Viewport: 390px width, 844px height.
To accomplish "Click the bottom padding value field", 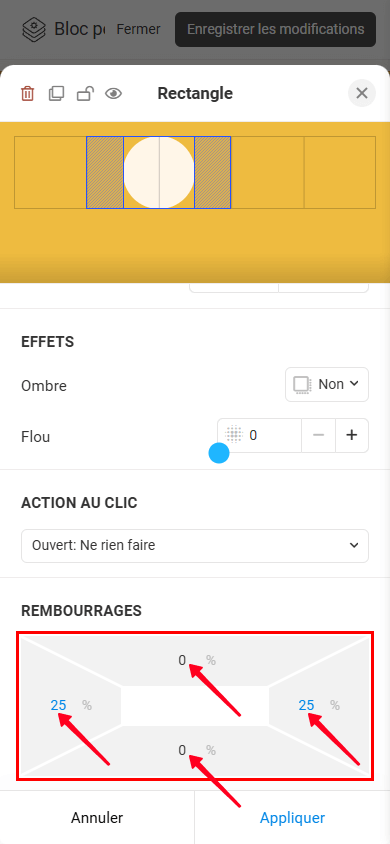I will click(x=183, y=750).
